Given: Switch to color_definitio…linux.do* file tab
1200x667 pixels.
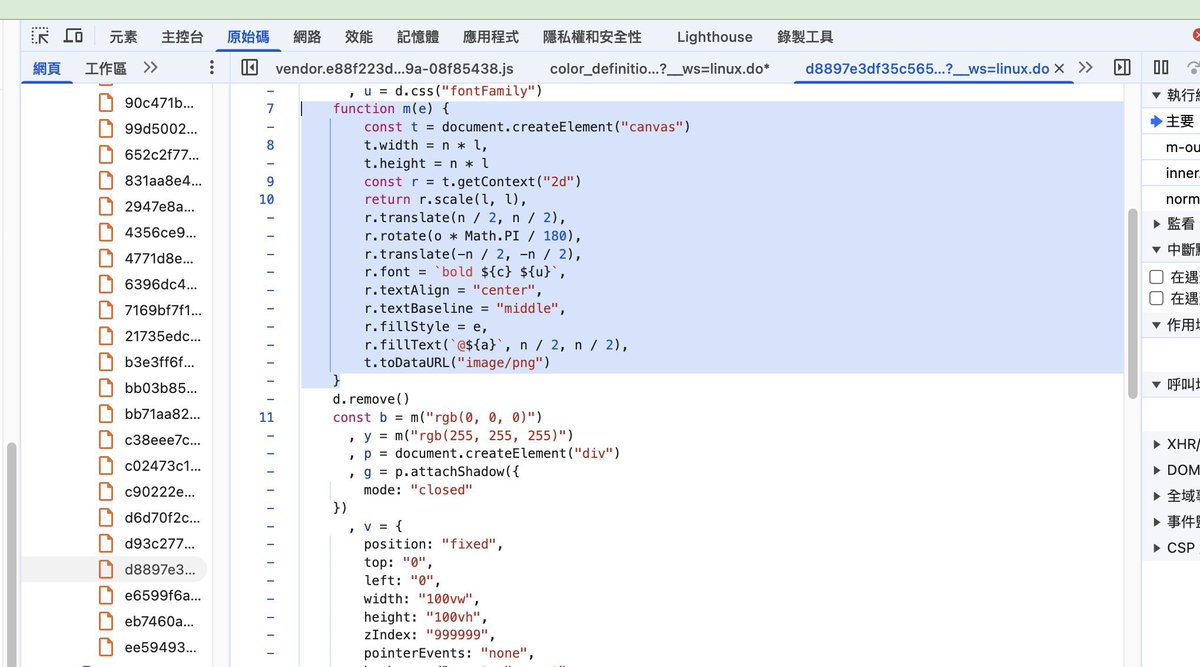Looking at the screenshot, I should point(660,68).
